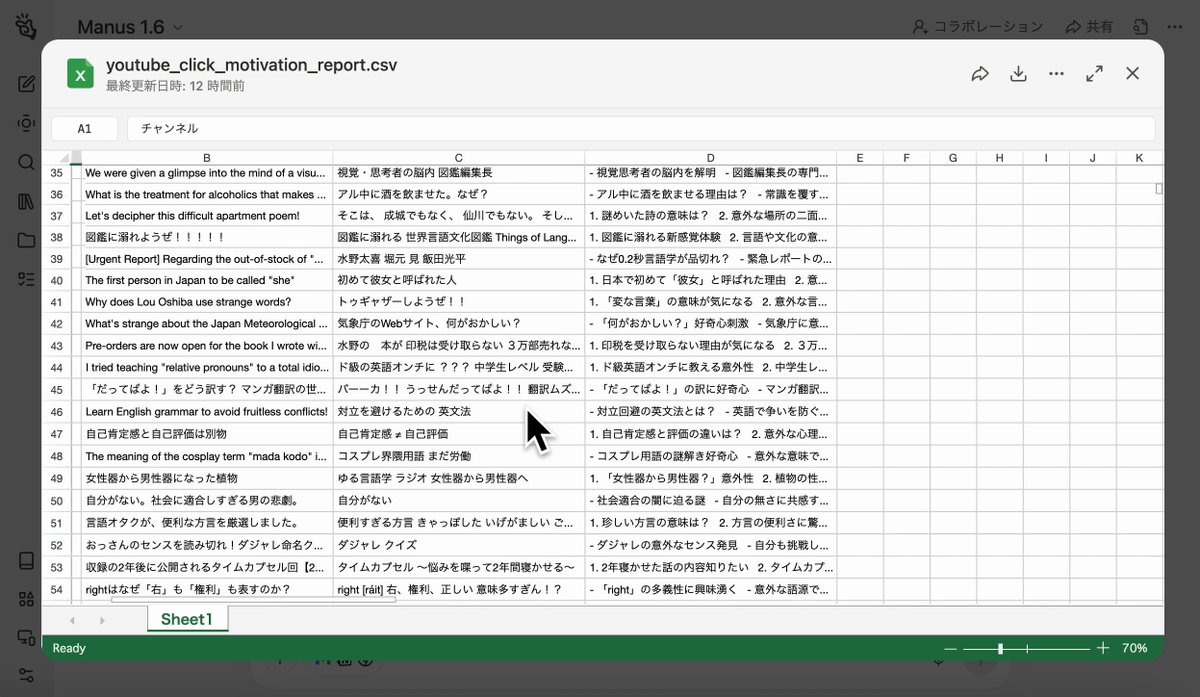Click the 共有 share button in the header

(1089, 27)
